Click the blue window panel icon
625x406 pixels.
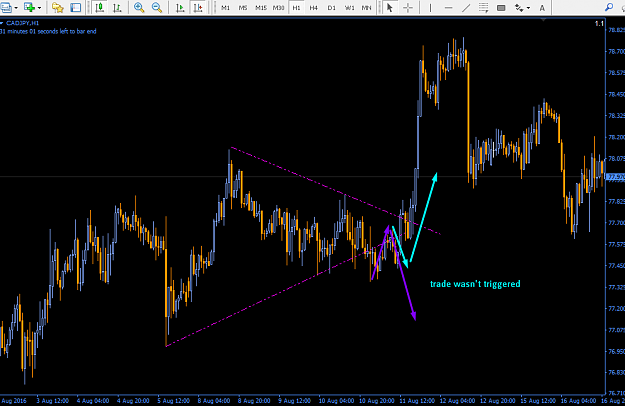(75, 8)
